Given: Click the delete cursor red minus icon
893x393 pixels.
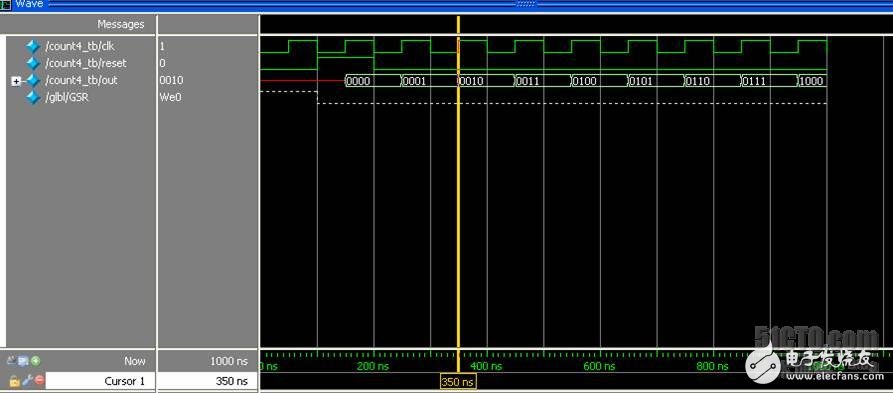Looking at the screenshot, I should pos(39,380).
